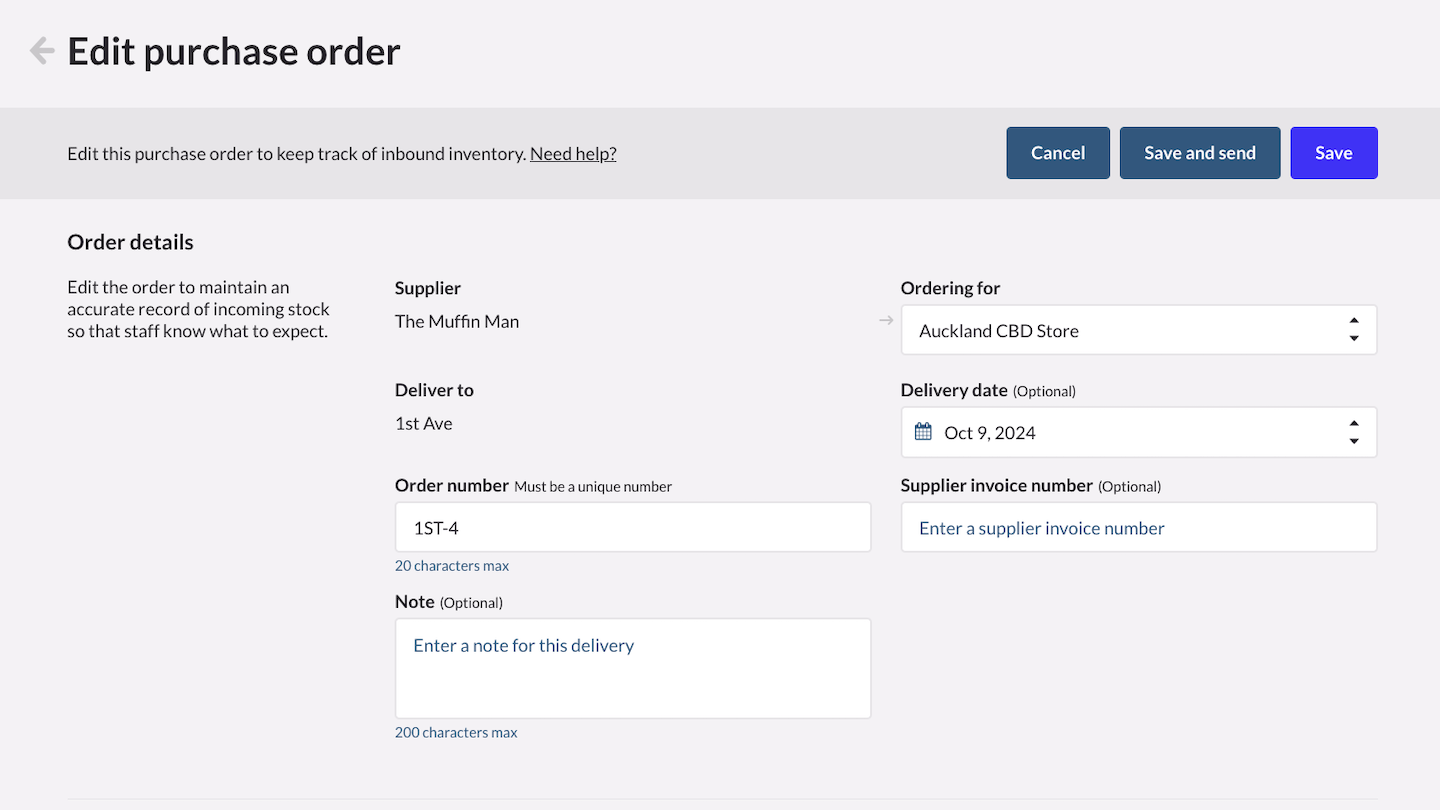Click the 1st Ave delivery address

(x=424, y=424)
